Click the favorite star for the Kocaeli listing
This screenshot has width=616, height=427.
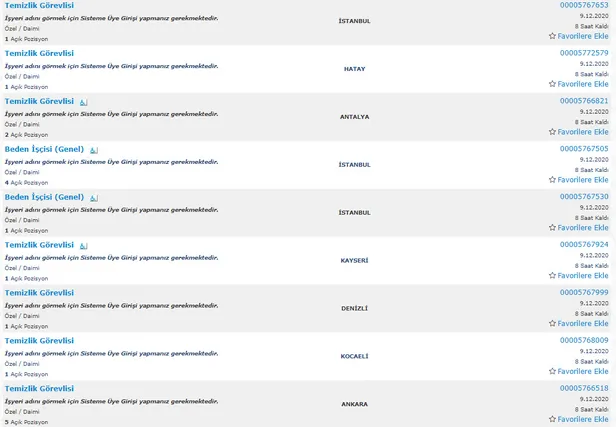tap(552, 372)
